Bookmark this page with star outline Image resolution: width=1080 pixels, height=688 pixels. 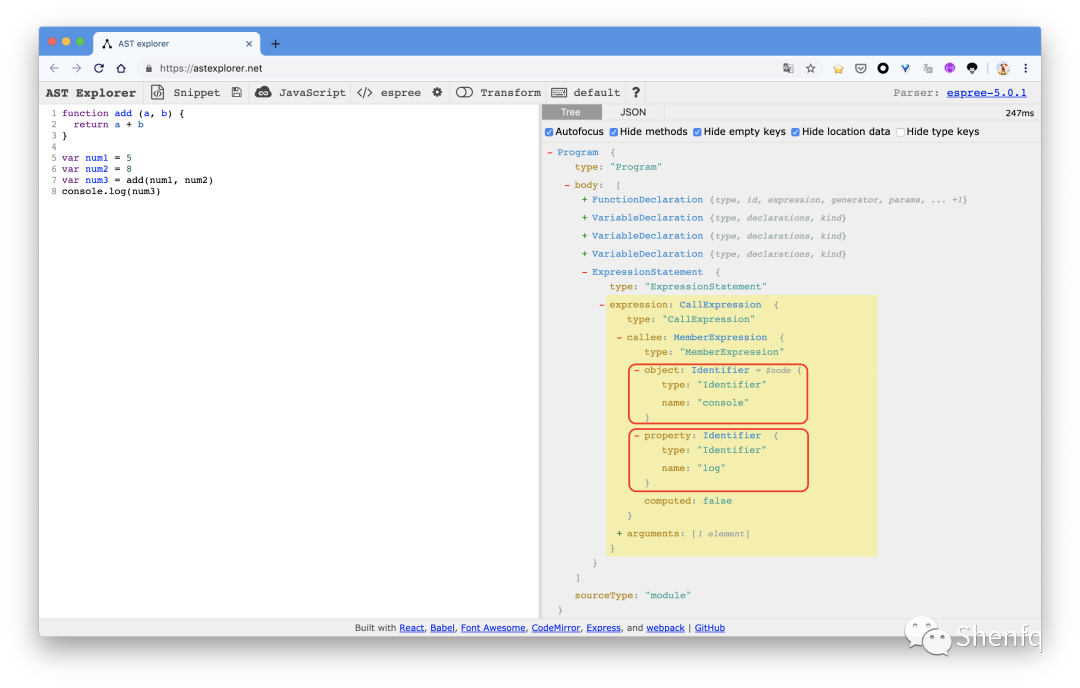pyautogui.click(x=811, y=68)
